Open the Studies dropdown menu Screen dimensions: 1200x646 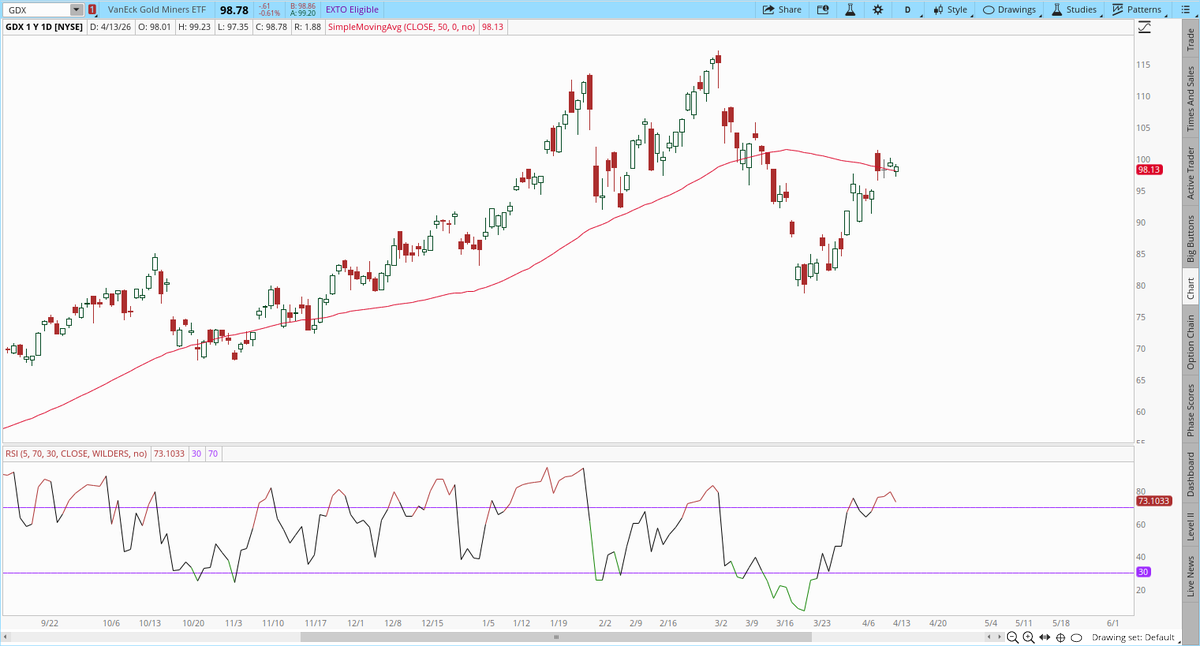tap(1074, 9)
